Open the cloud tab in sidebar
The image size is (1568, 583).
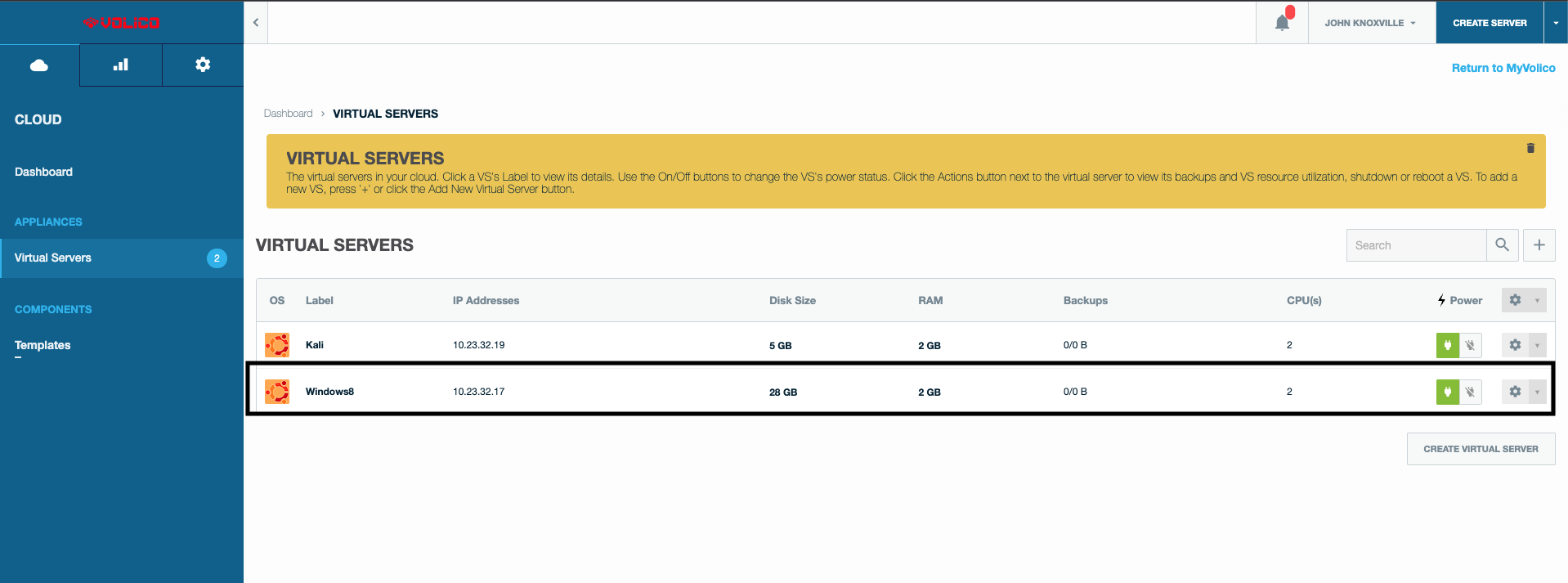pyautogui.click(x=39, y=65)
